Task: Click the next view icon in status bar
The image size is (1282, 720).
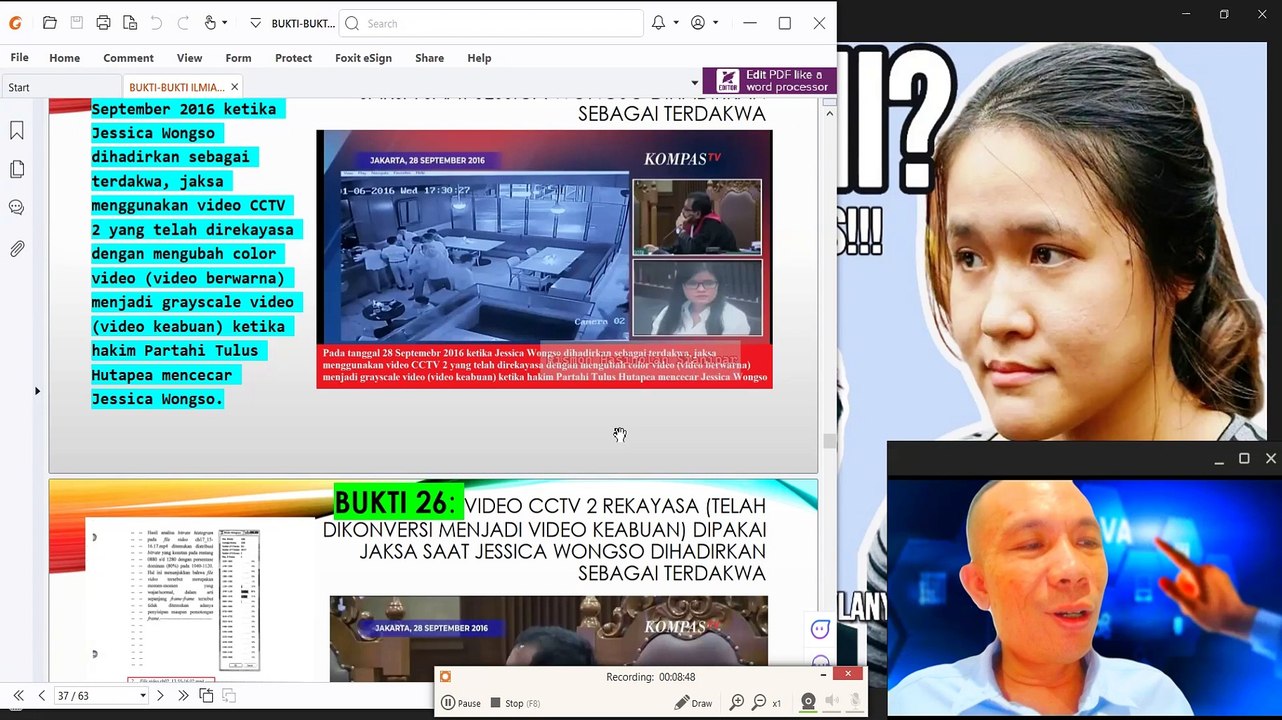Action: (229, 695)
